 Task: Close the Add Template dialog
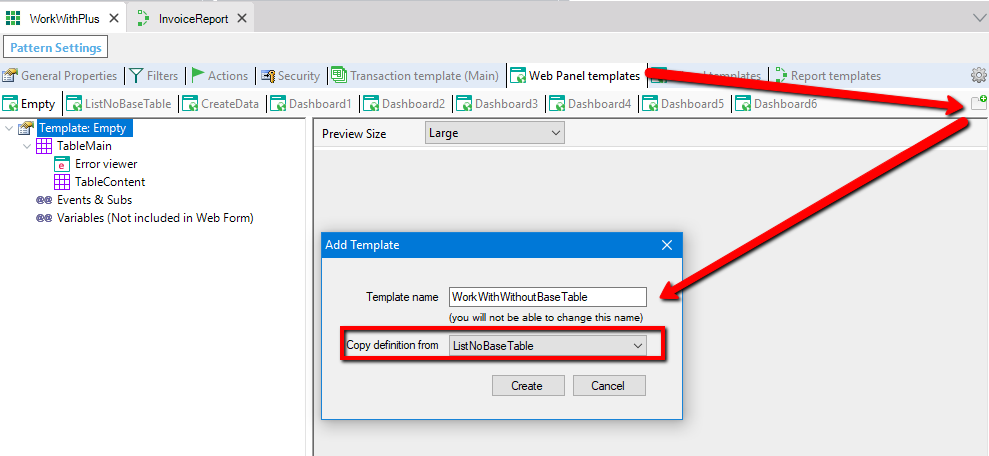(x=667, y=245)
